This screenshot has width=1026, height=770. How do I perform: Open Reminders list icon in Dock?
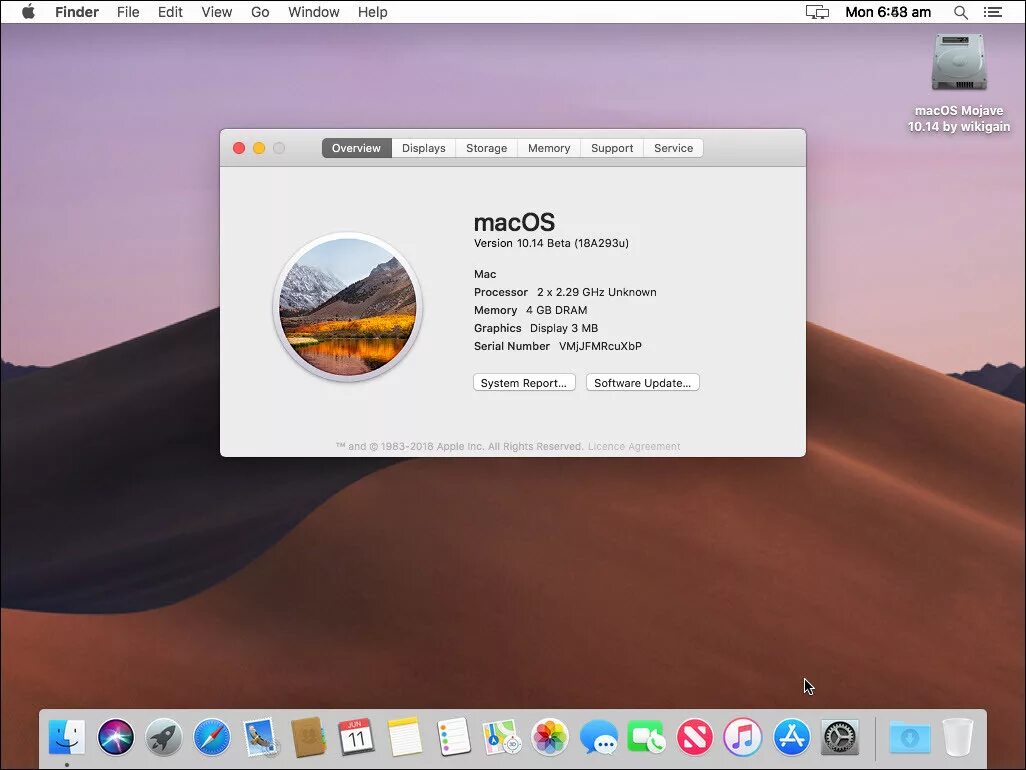(453, 737)
